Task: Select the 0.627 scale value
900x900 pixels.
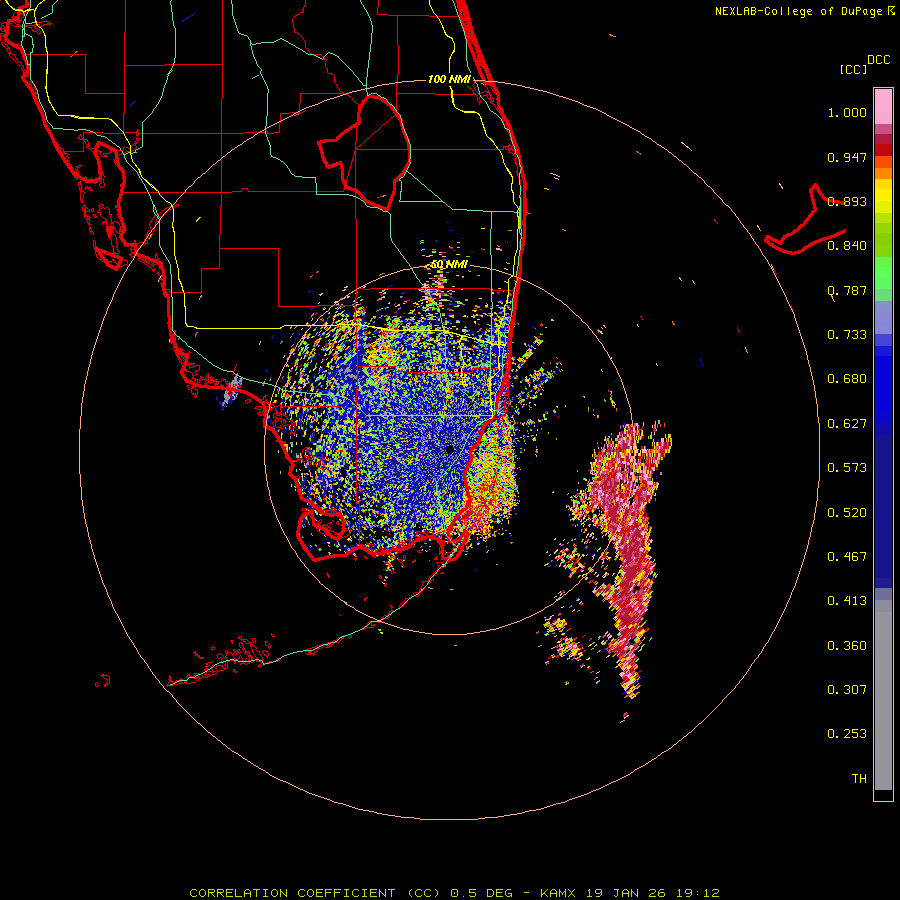Action: [847, 424]
